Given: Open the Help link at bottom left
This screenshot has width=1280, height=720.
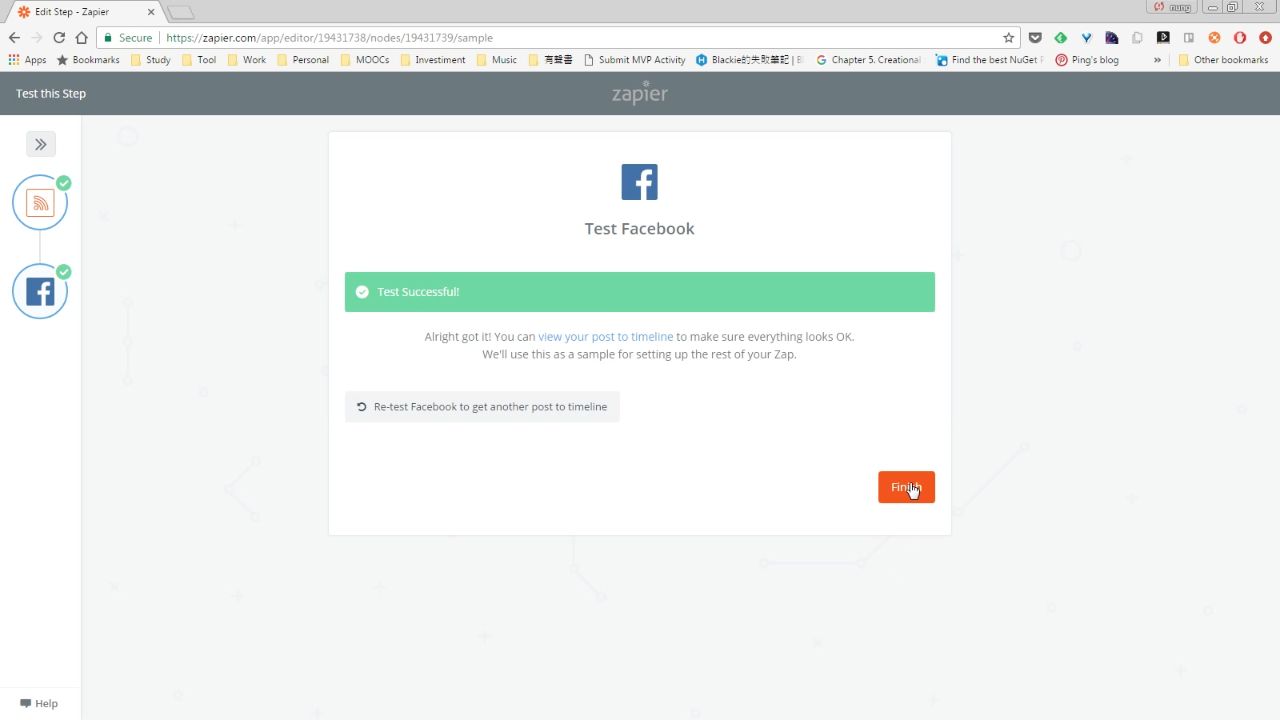Looking at the screenshot, I should pos(39,703).
